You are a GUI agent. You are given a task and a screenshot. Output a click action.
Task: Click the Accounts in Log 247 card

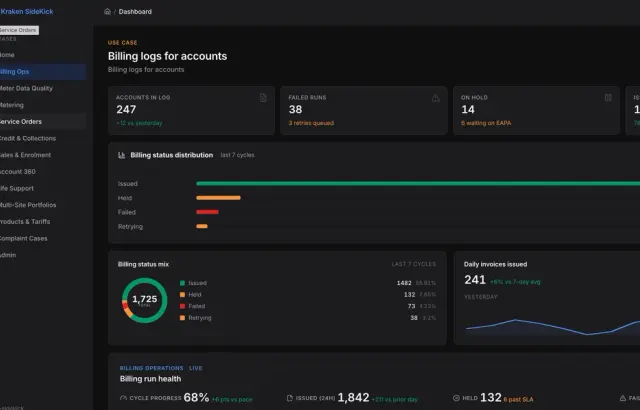191,110
